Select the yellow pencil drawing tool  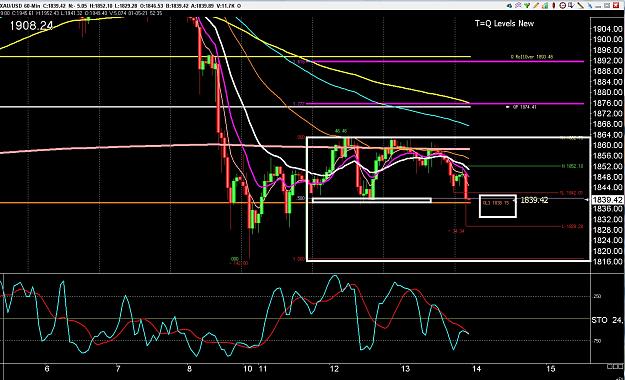pyautogui.click(x=536, y=6)
